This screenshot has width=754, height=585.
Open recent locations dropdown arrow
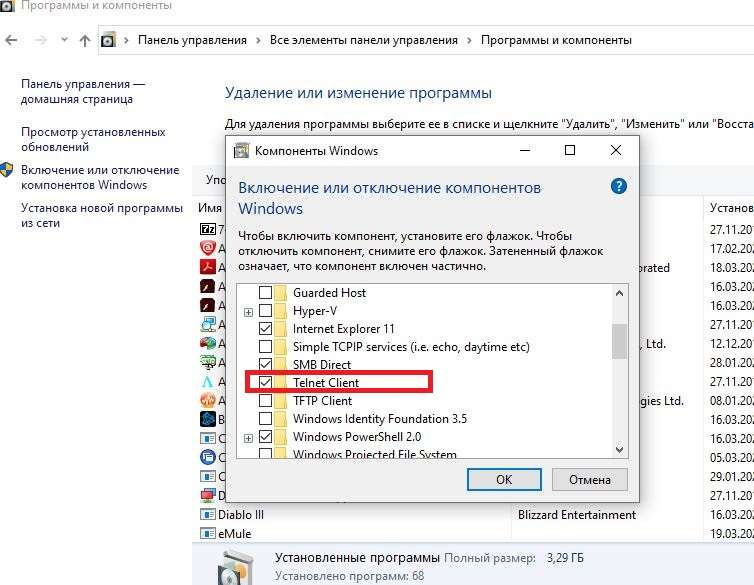pos(64,40)
